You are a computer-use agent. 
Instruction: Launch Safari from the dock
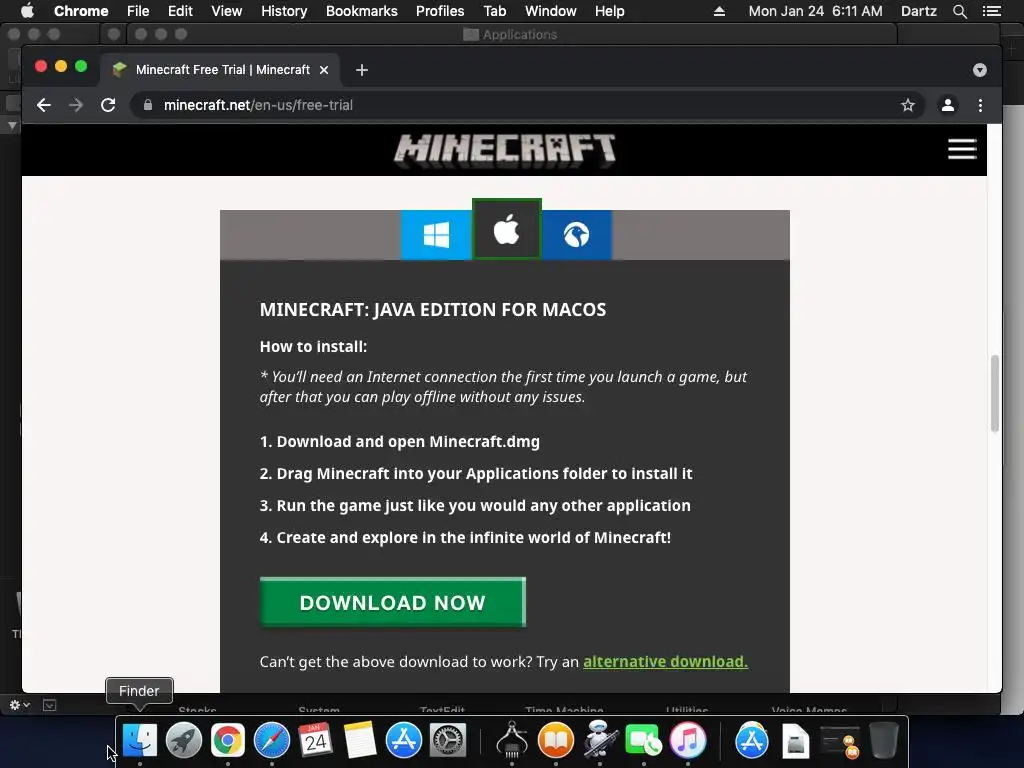pos(272,740)
